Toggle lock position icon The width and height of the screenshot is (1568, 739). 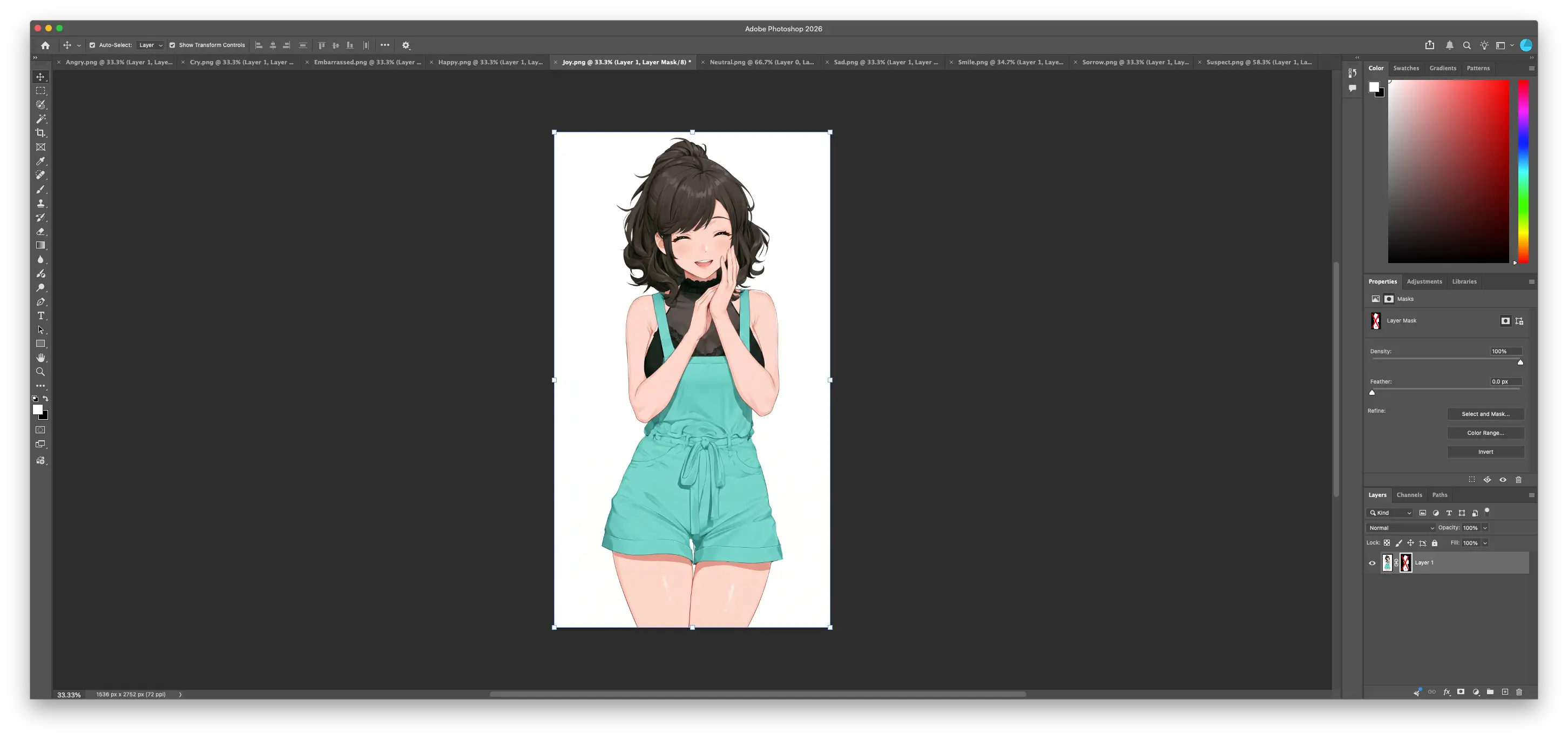coord(1410,543)
